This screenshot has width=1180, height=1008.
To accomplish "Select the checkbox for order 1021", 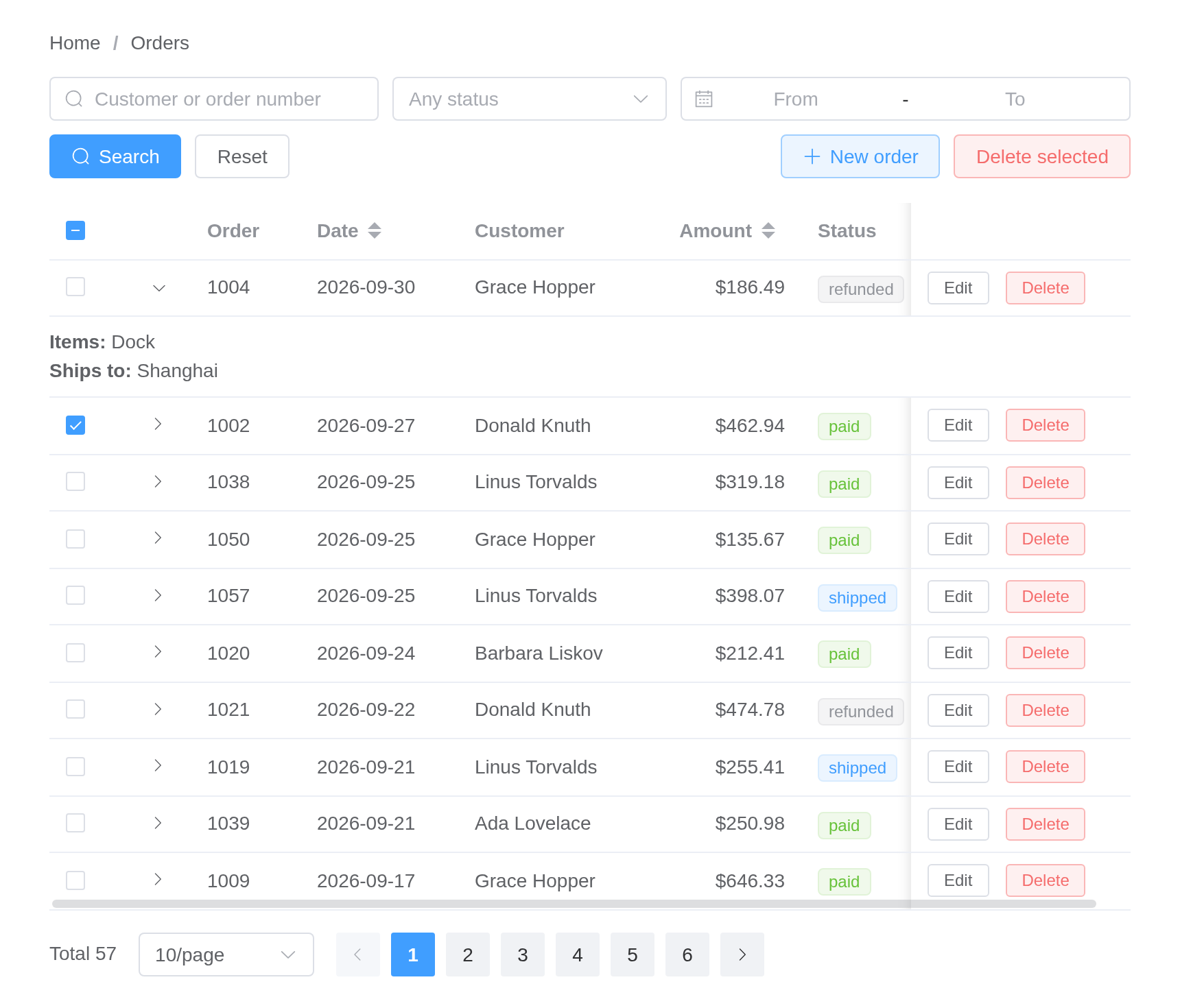I will [x=75, y=709].
